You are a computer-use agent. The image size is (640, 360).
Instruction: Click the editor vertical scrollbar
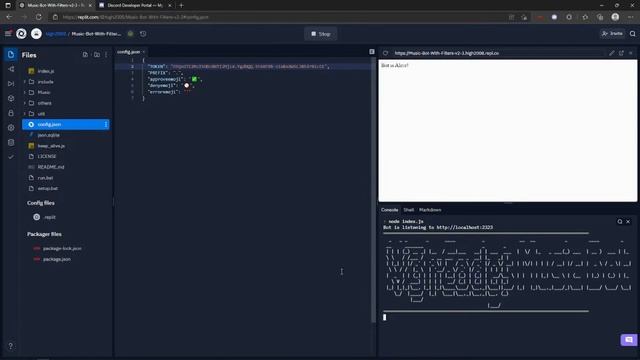click(x=373, y=190)
